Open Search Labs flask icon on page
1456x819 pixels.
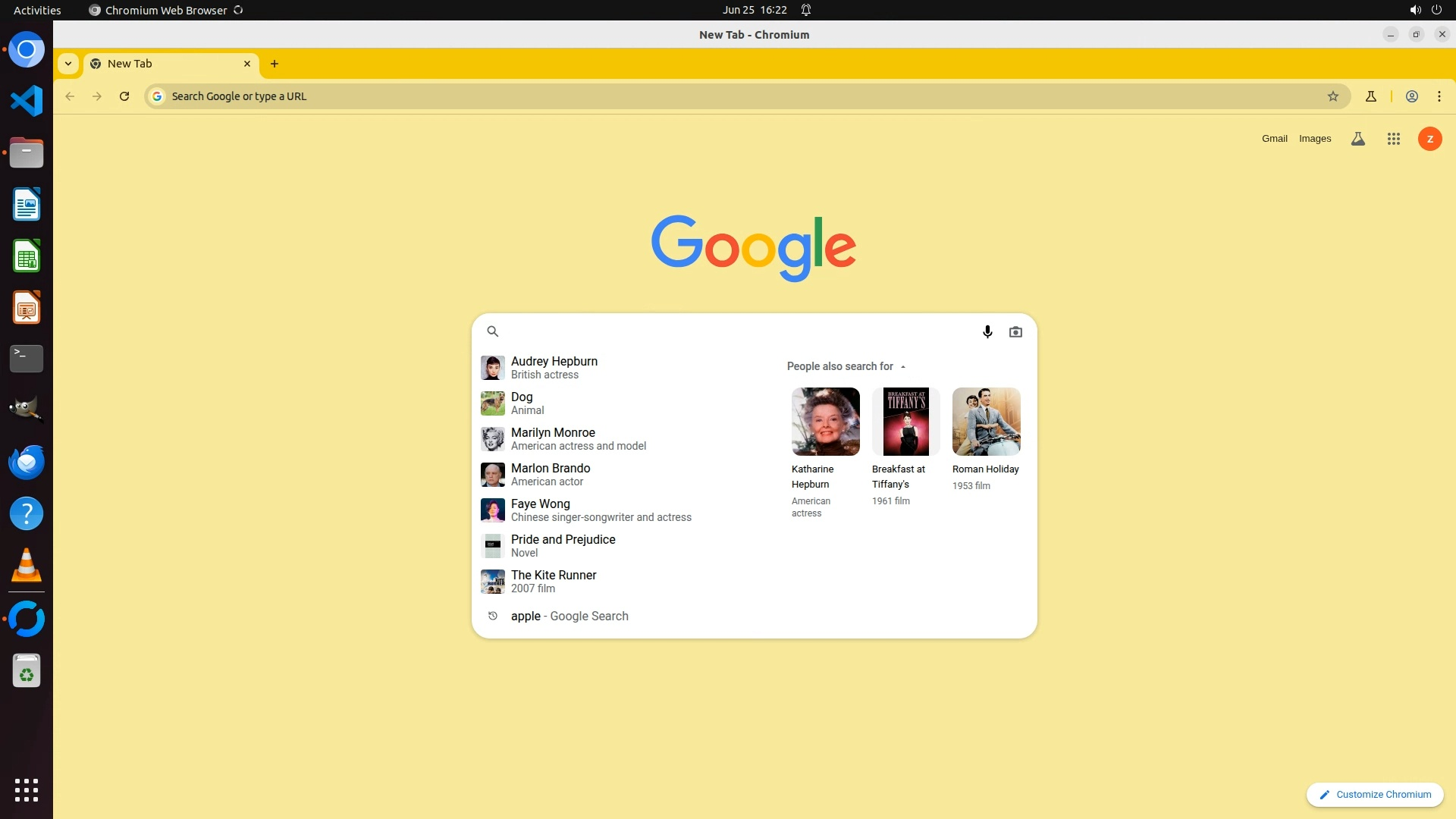1358,139
